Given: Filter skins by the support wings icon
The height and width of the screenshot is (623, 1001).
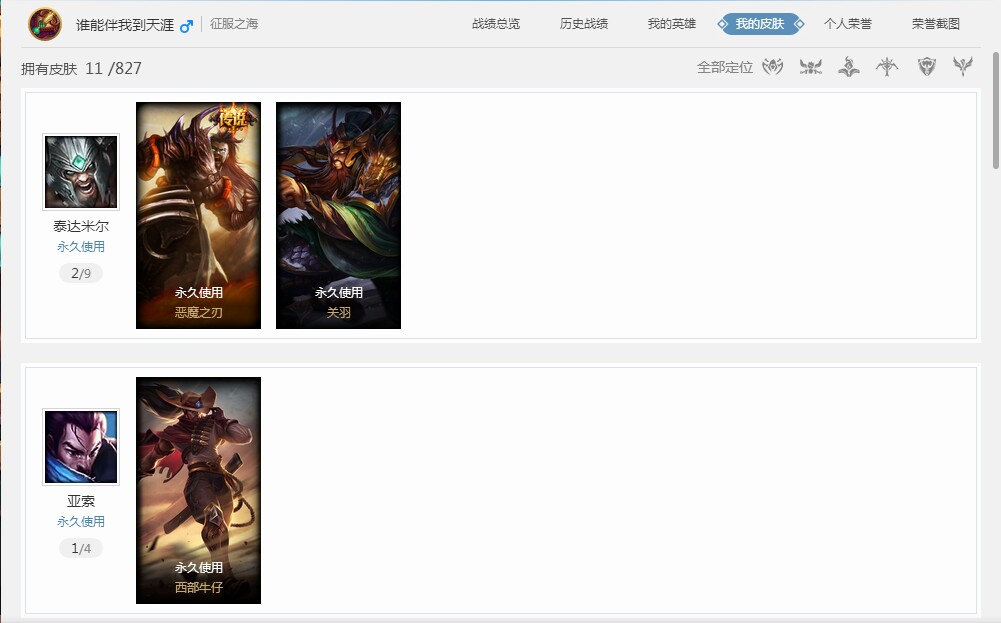Looking at the screenshot, I should pos(963,67).
